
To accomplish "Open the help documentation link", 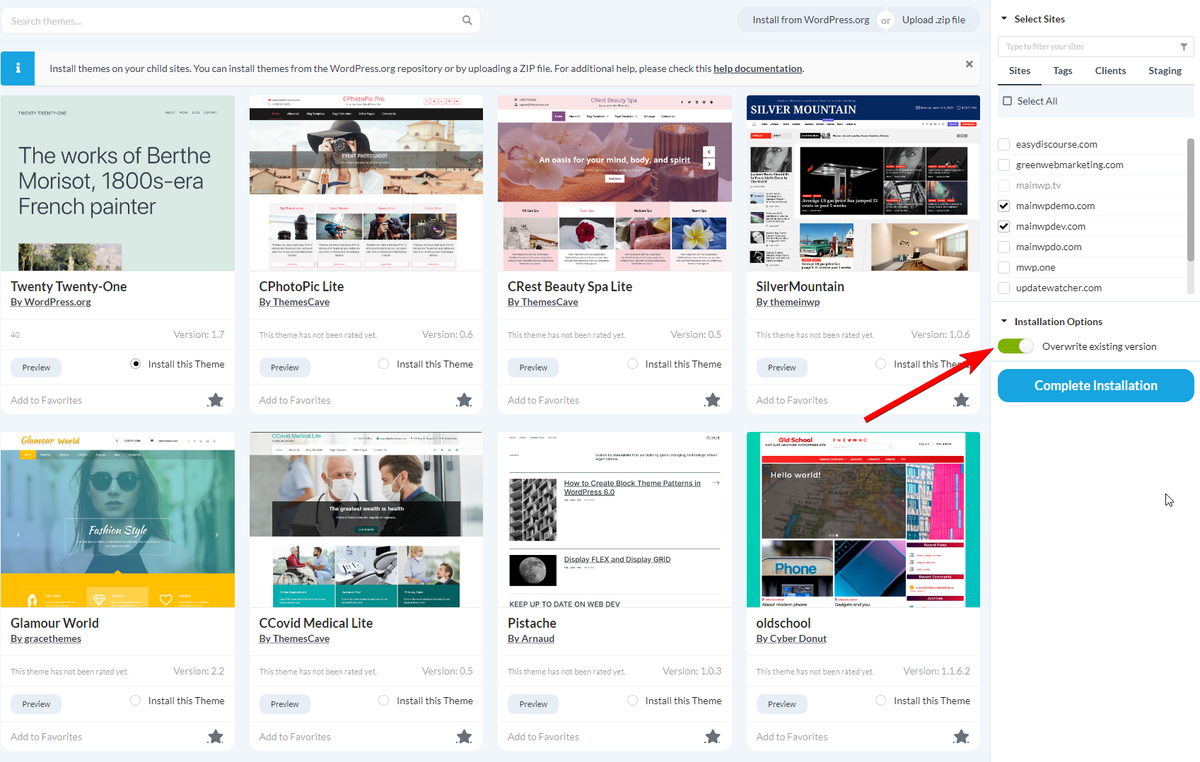I will [758, 69].
